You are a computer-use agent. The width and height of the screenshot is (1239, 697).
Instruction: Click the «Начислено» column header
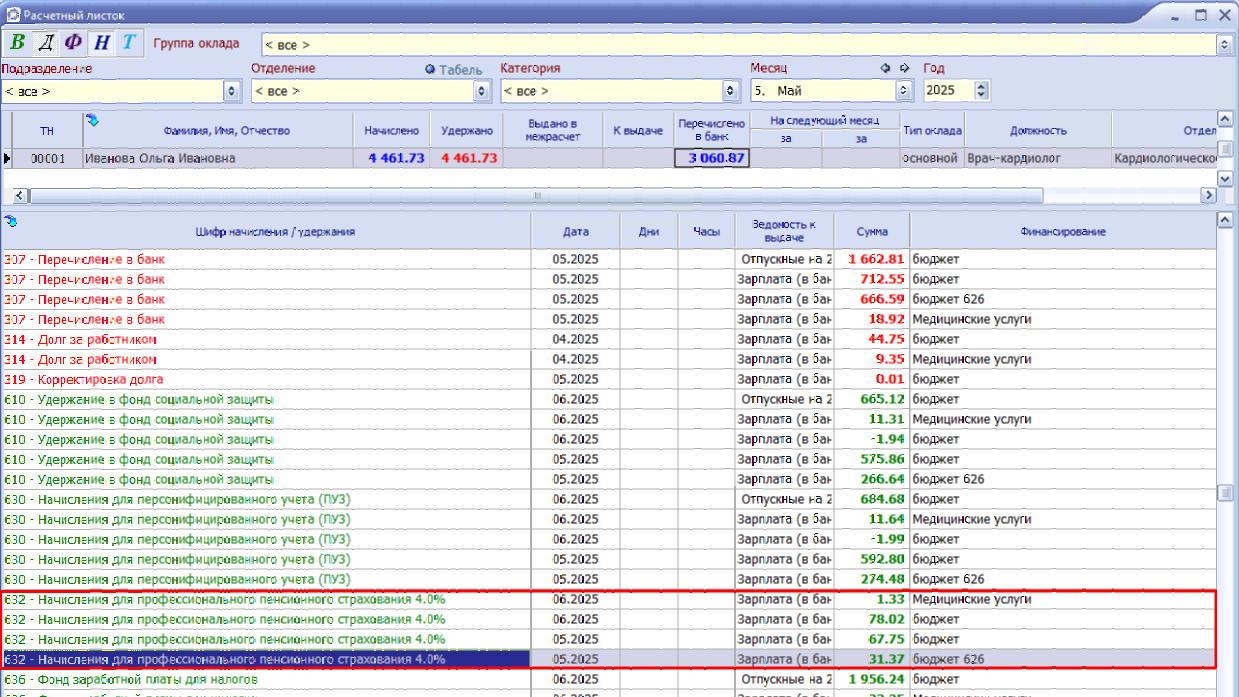click(x=391, y=130)
